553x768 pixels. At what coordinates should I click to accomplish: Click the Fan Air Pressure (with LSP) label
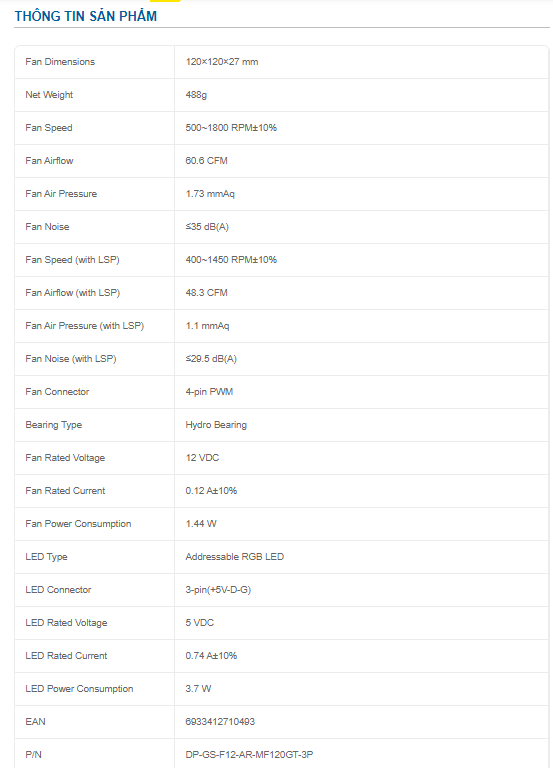[84, 326]
